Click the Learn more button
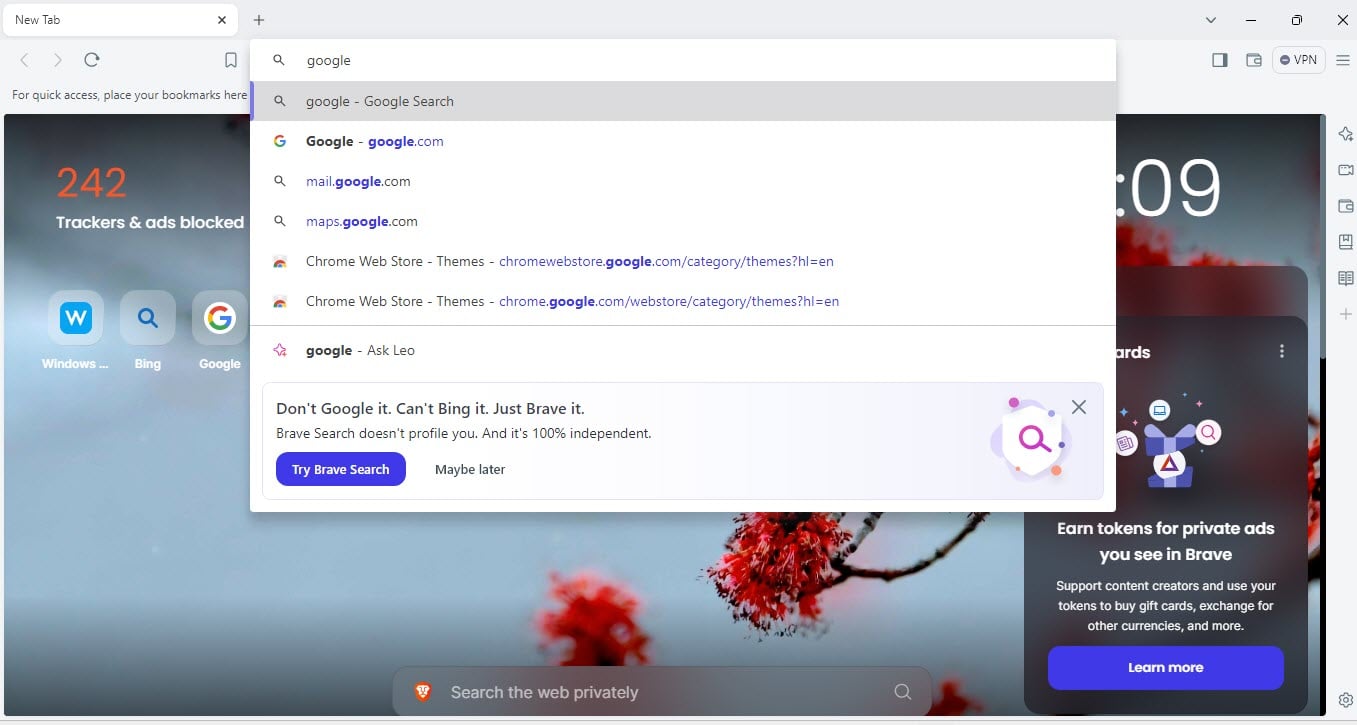Screen dimensions: 1357x725 [x=1166, y=667]
